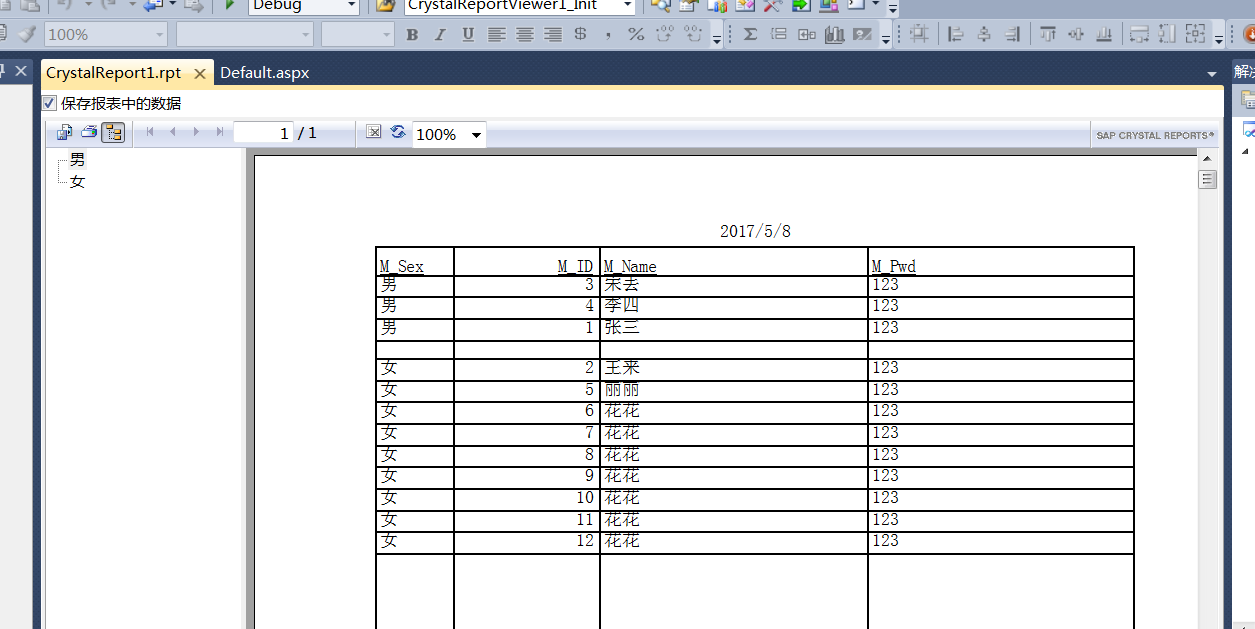Click the navigate backward arrow icon

click(153, 5)
